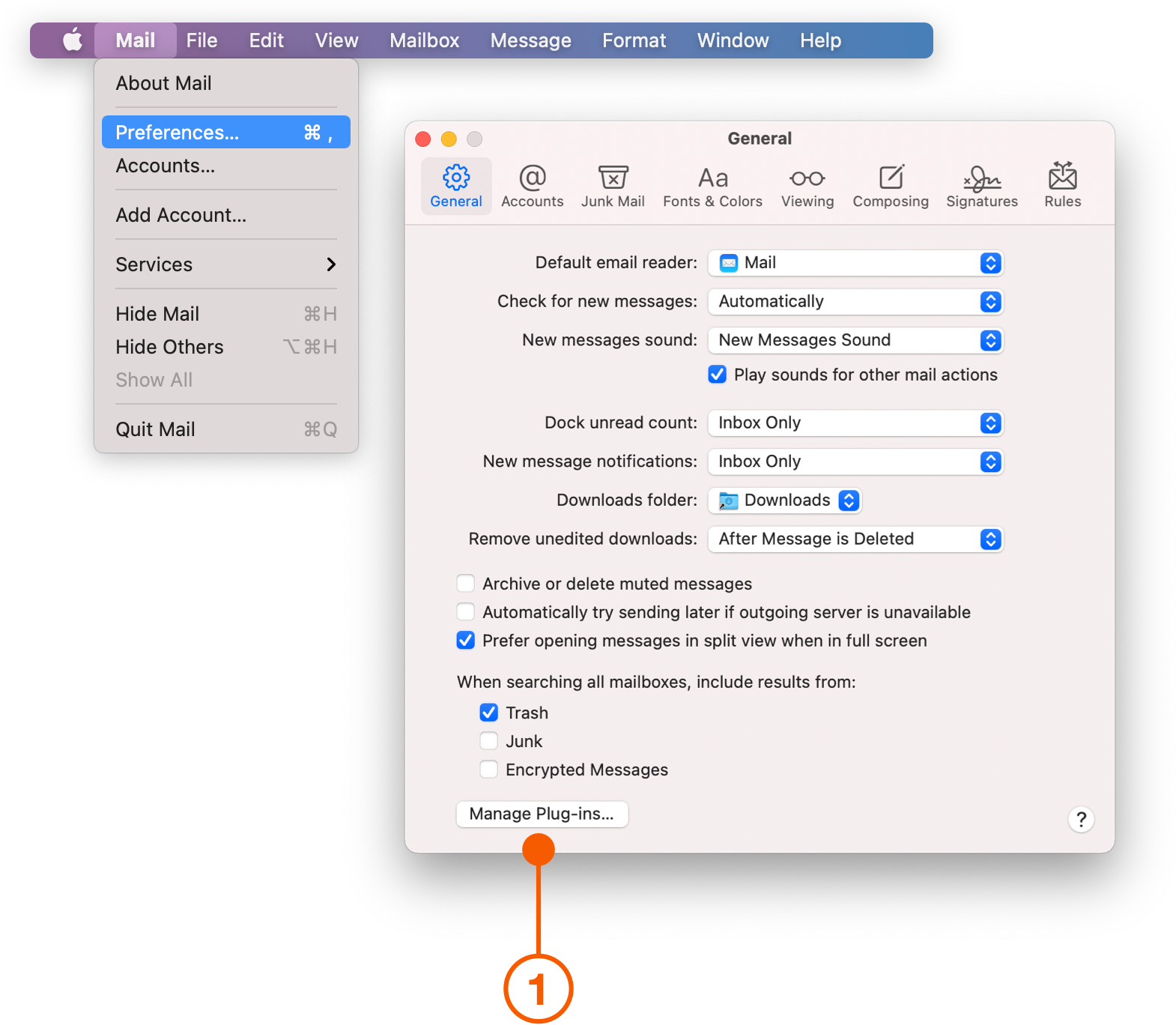Open the Help menu
This screenshot has width=1176, height=1025.
[x=821, y=40]
